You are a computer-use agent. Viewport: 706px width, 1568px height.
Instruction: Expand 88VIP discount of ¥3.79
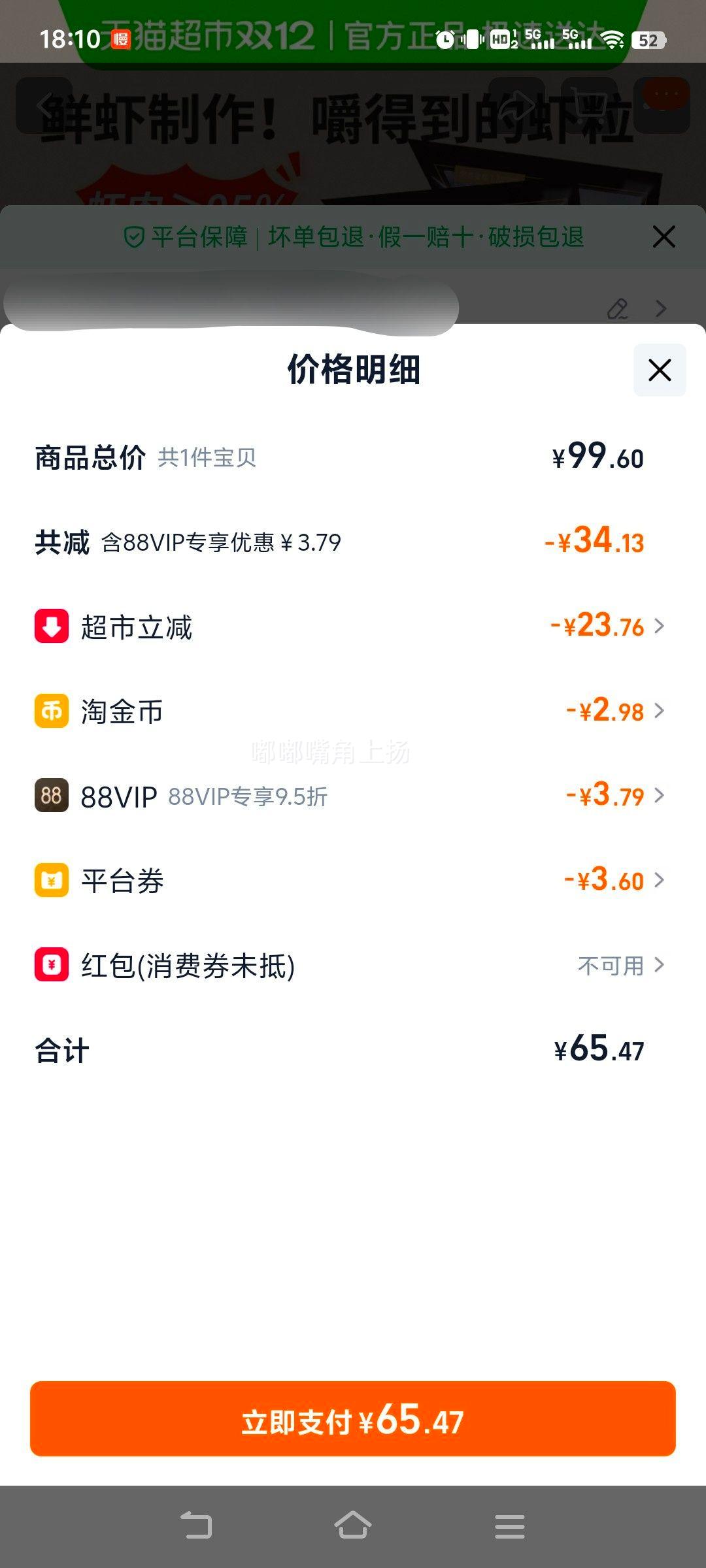click(x=614, y=795)
